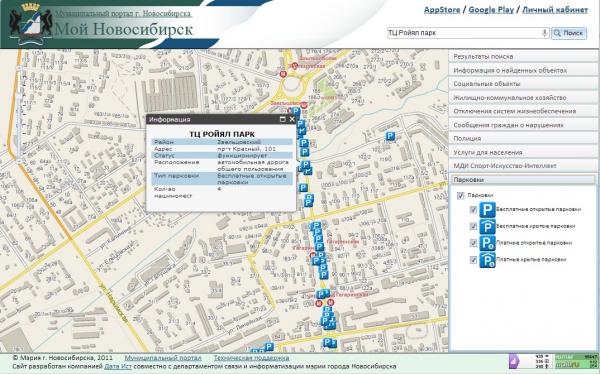The height and width of the screenshot is (374, 600).
Task: Click the Novosibirsk coat of arms logo
Action: click(31, 24)
